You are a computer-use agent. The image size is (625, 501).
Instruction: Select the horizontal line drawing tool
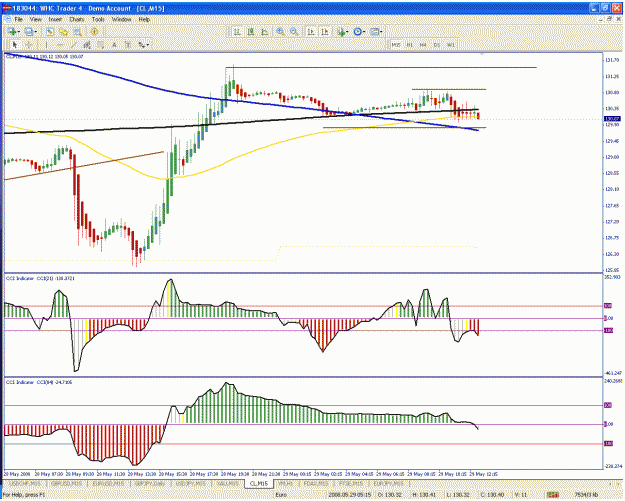pos(60,45)
